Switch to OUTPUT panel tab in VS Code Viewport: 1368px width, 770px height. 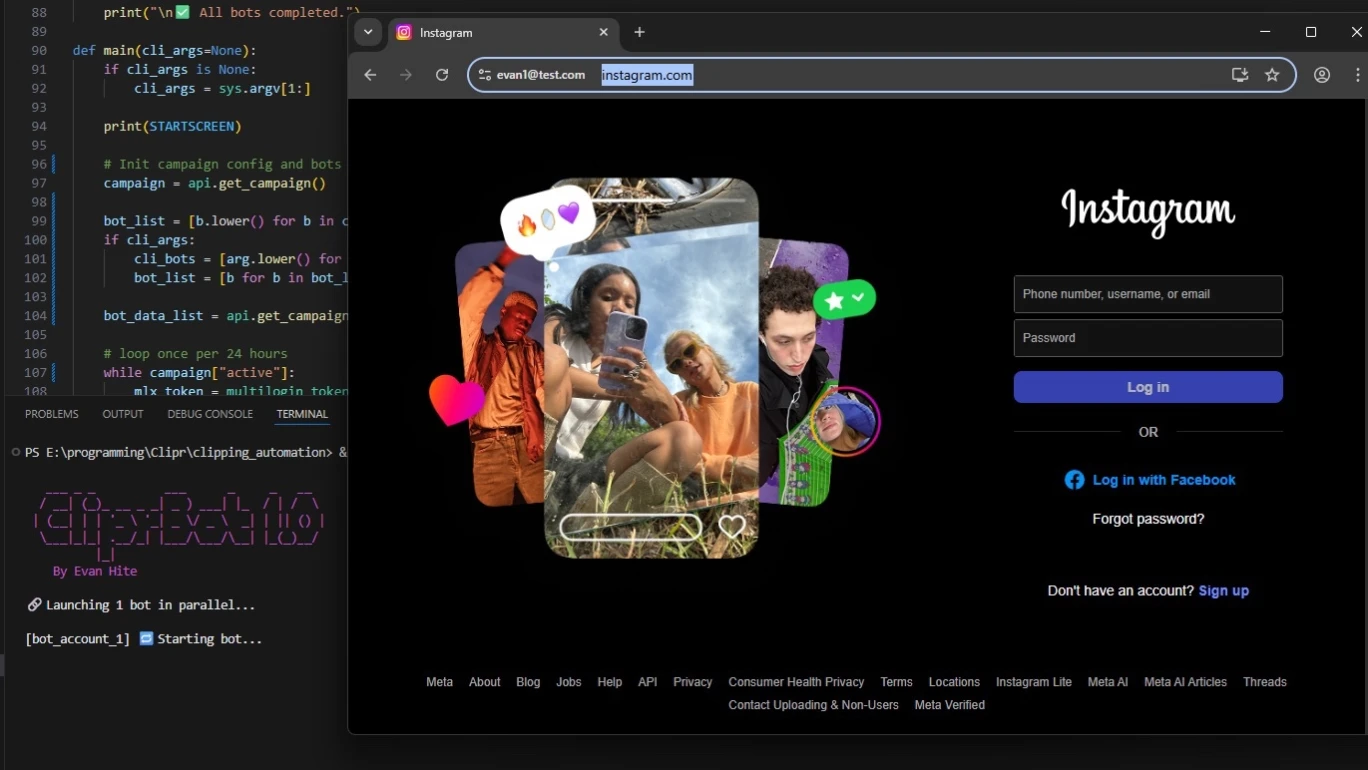pos(123,414)
